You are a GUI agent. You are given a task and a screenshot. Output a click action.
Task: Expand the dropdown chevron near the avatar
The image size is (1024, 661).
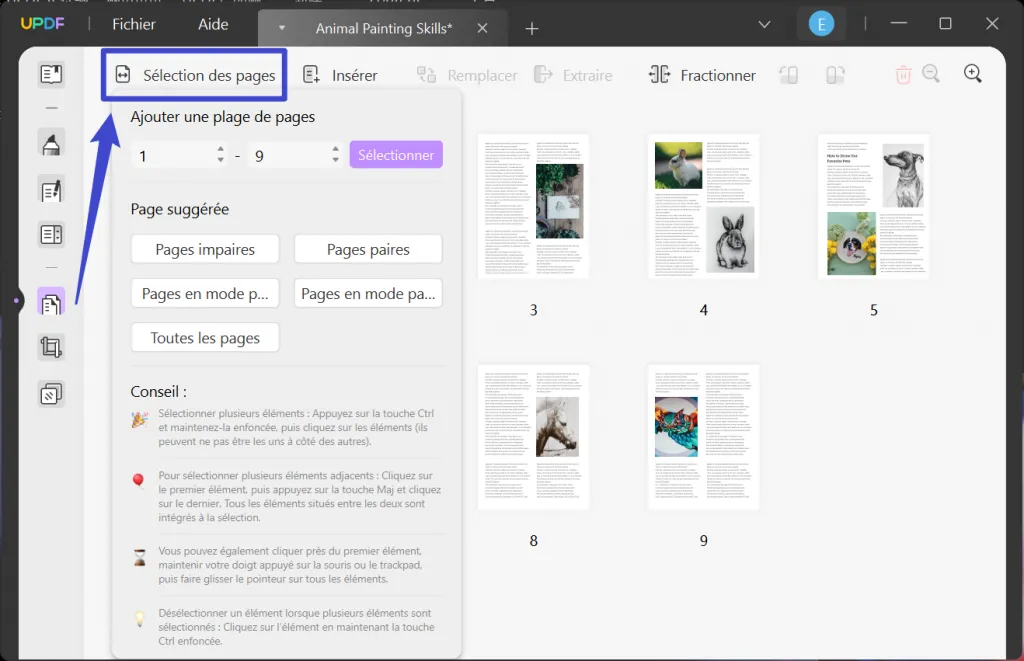[x=764, y=22]
